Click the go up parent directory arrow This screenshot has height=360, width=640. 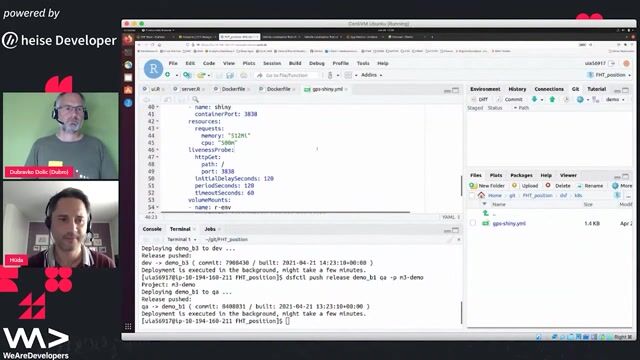pos(486,213)
